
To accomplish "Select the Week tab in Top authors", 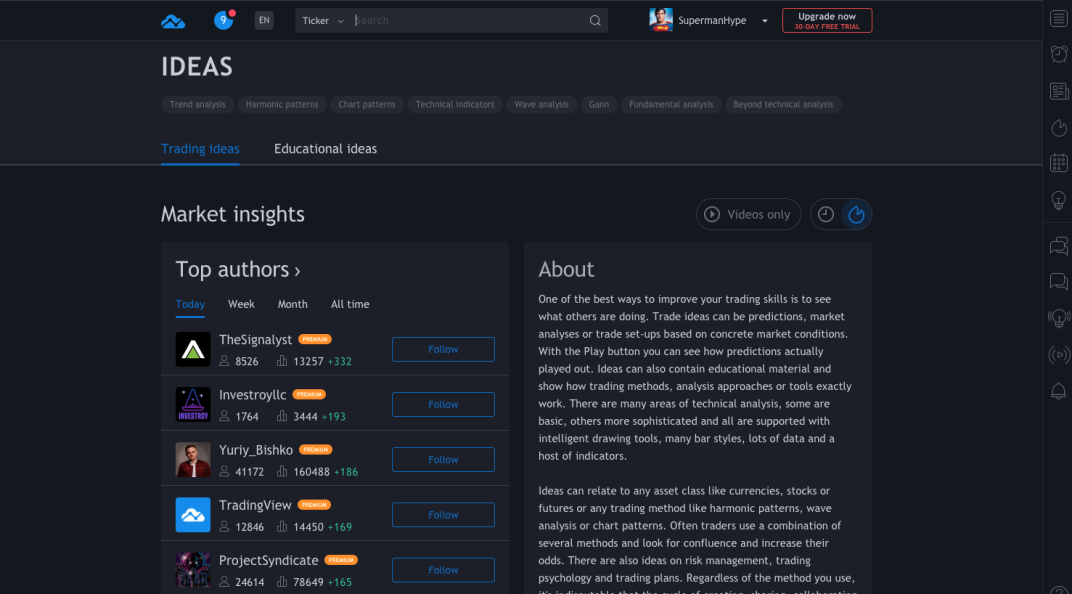I will (241, 304).
